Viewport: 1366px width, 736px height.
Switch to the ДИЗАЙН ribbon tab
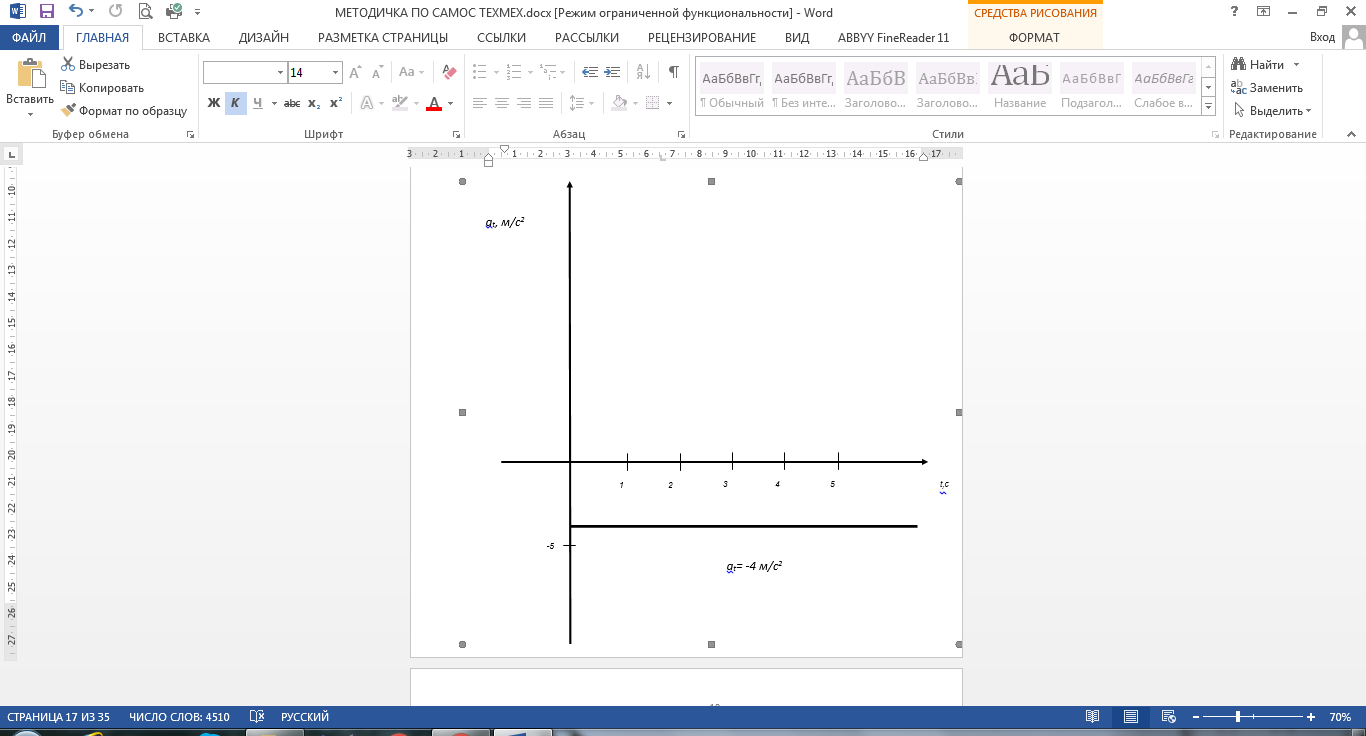264,37
